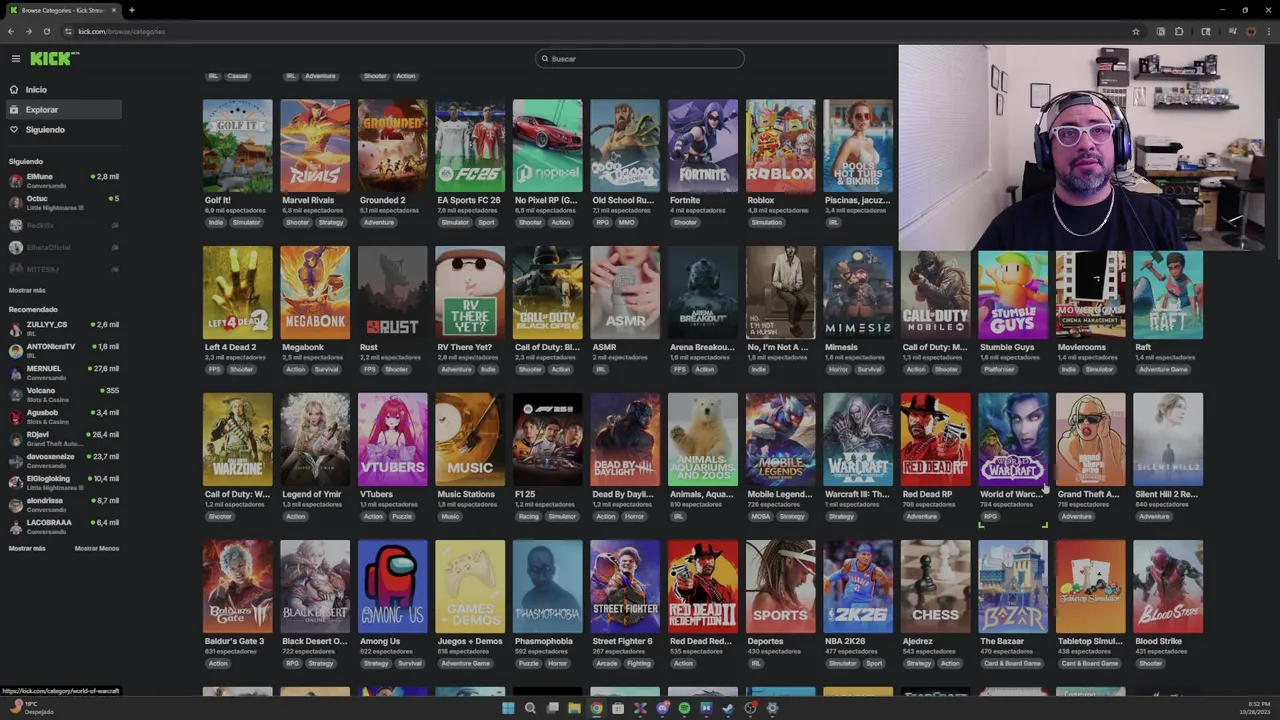The height and width of the screenshot is (720, 1280).
Task: Open Chrome media control icon
Action: [1233, 31]
